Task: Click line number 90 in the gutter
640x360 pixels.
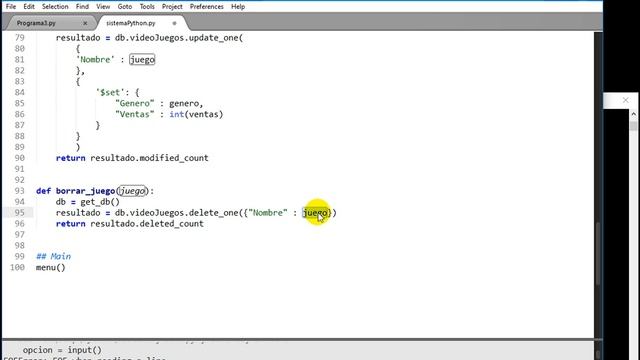Action: (20, 158)
